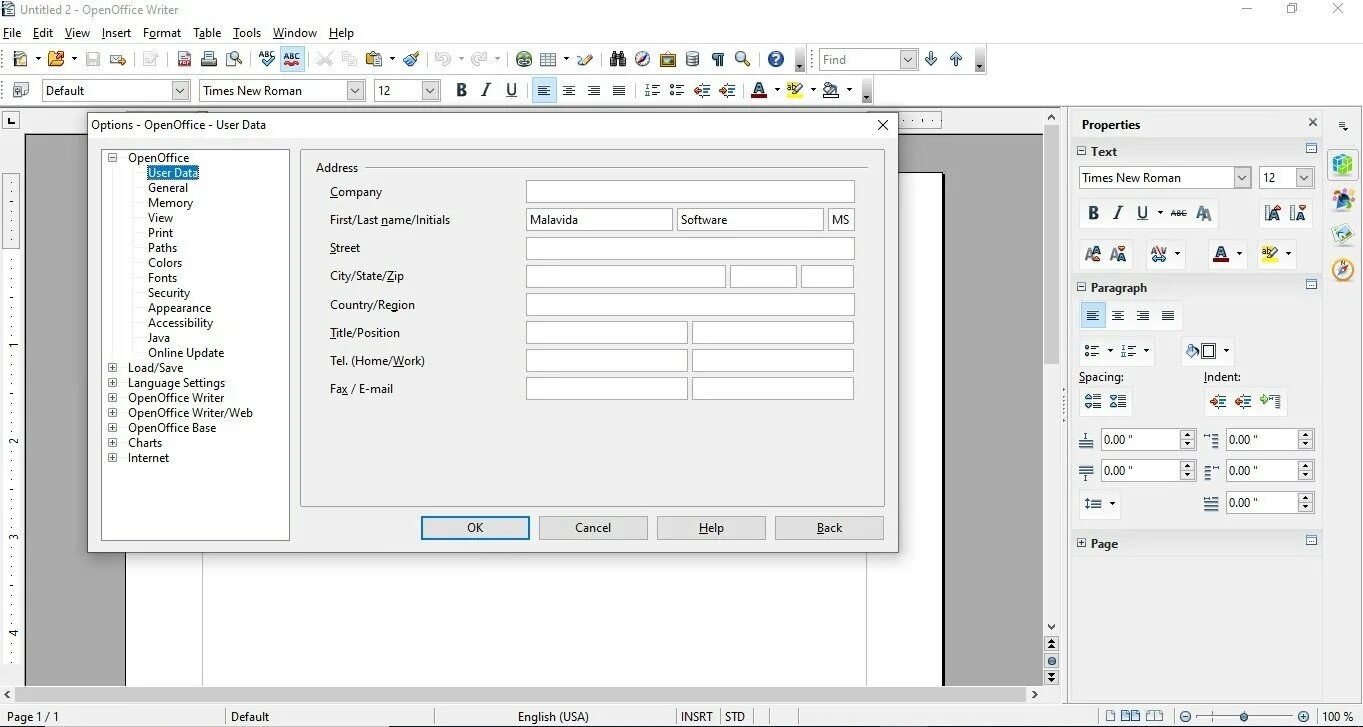The height and width of the screenshot is (727, 1363).
Task: Click Increase Spacing in the Paragraph panel
Action: coord(1093,401)
